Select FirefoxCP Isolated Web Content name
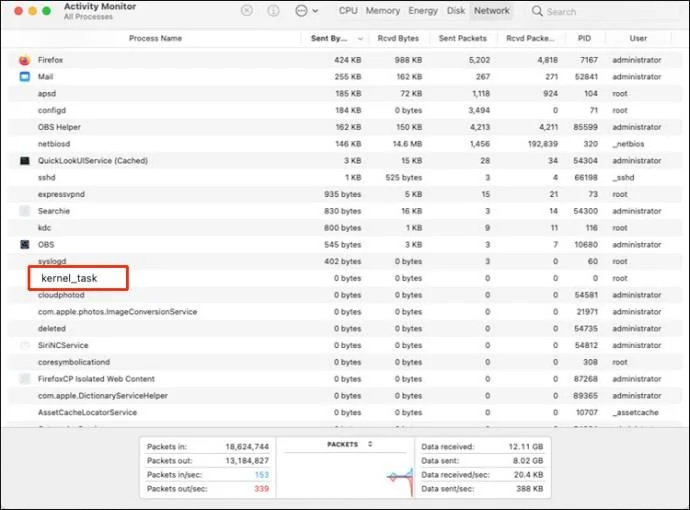Image resolution: width=690 pixels, height=510 pixels. coord(96,379)
